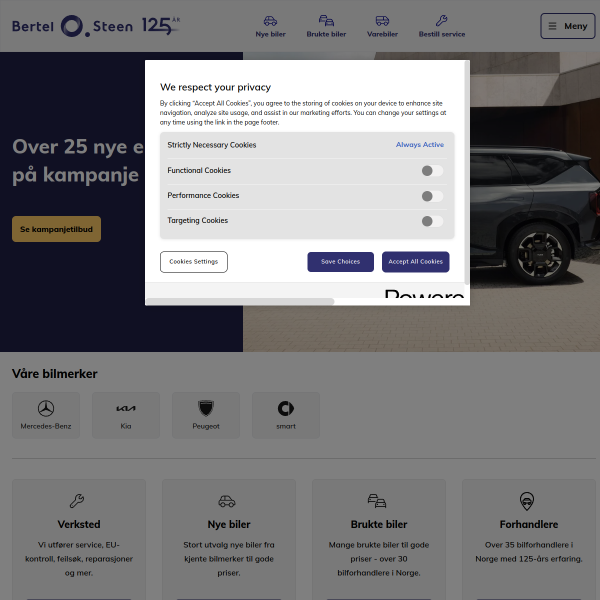Open Cookies Settings options
Viewport: 600px width, 600px height.
(194, 262)
